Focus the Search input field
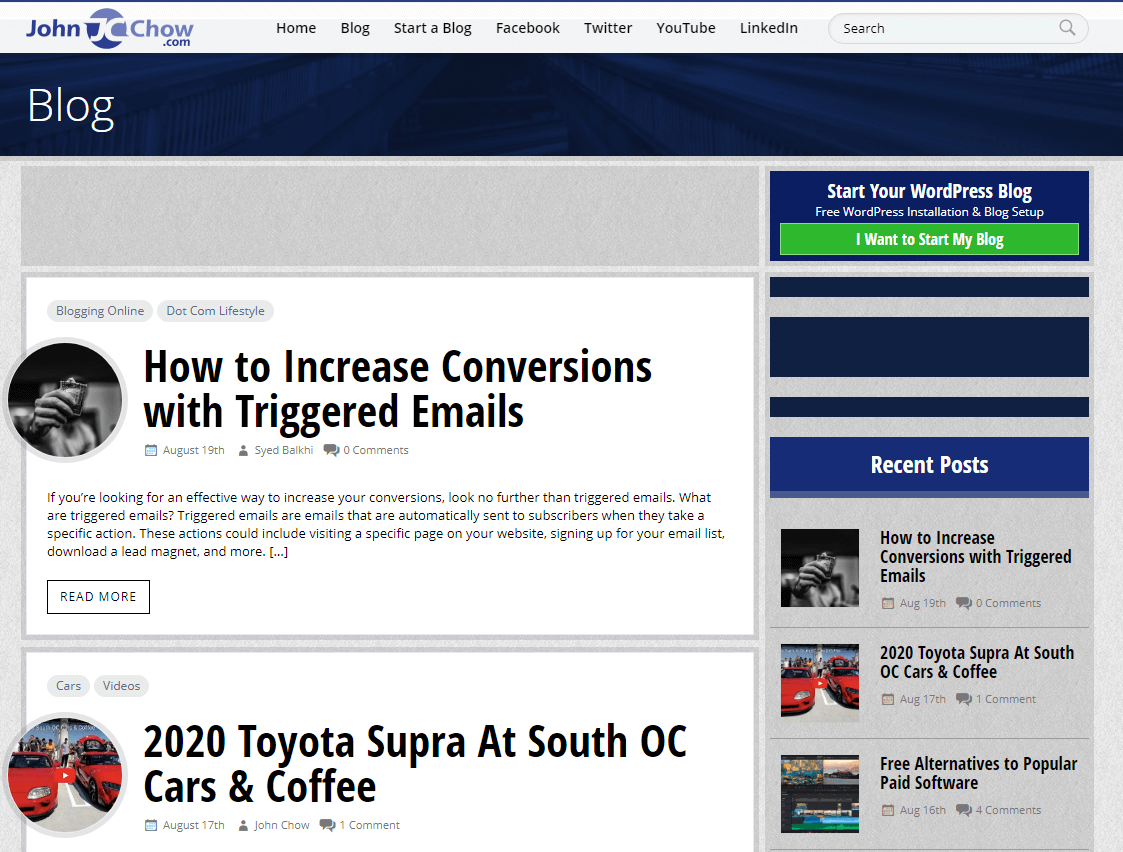 (x=945, y=28)
